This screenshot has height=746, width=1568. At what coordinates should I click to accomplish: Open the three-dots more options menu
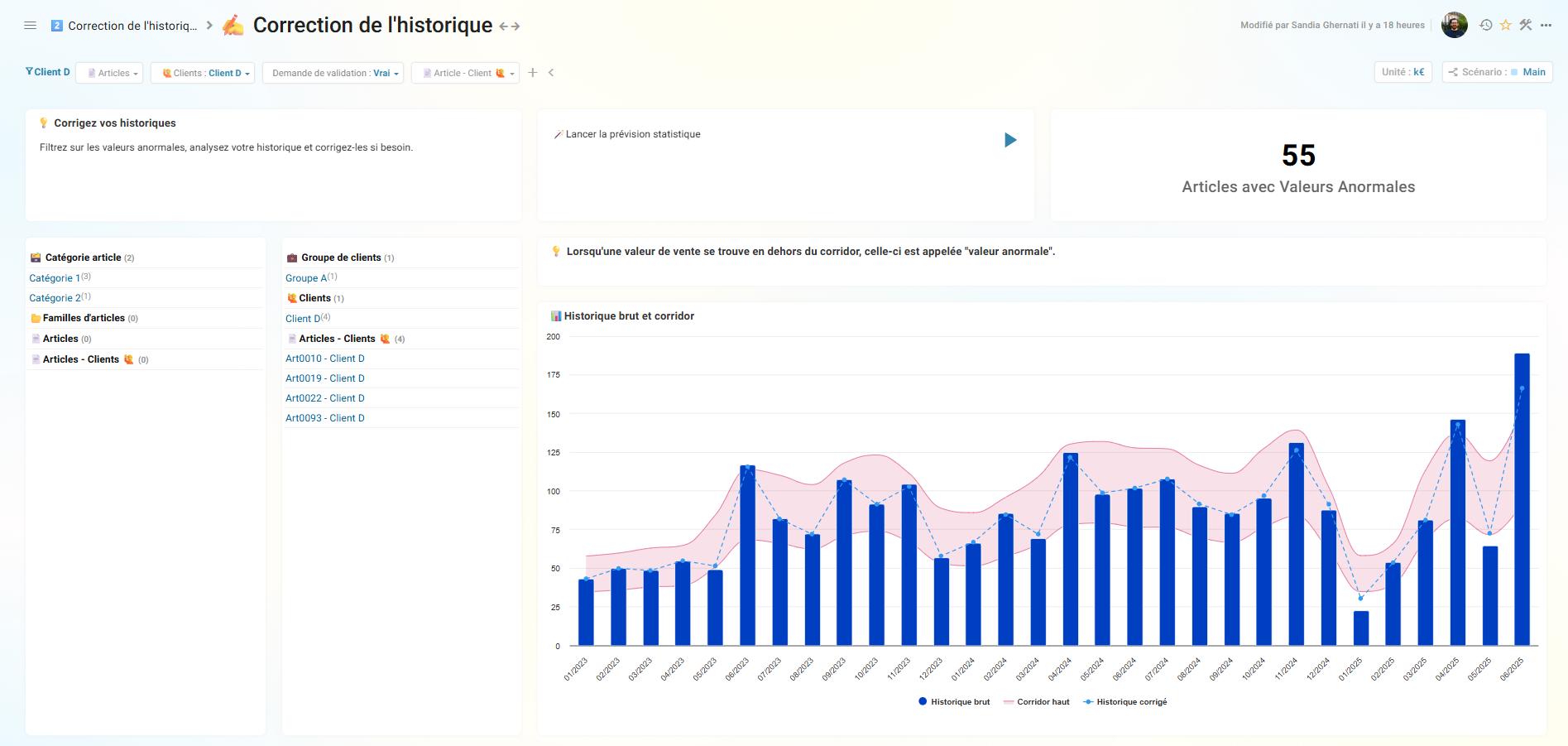point(1546,25)
